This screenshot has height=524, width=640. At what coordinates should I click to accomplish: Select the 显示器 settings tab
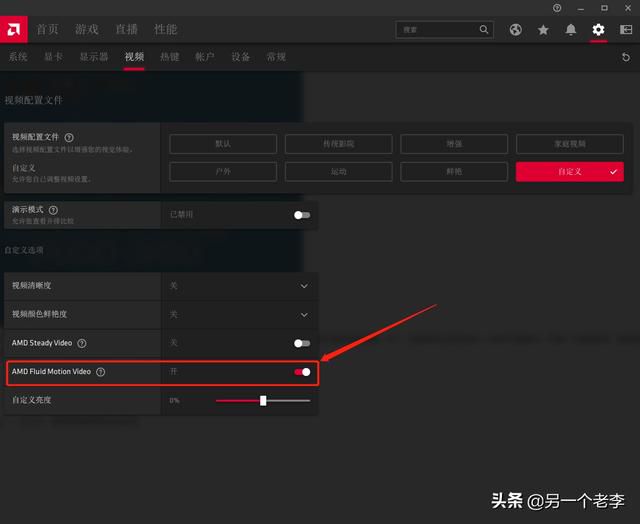tap(93, 57)
